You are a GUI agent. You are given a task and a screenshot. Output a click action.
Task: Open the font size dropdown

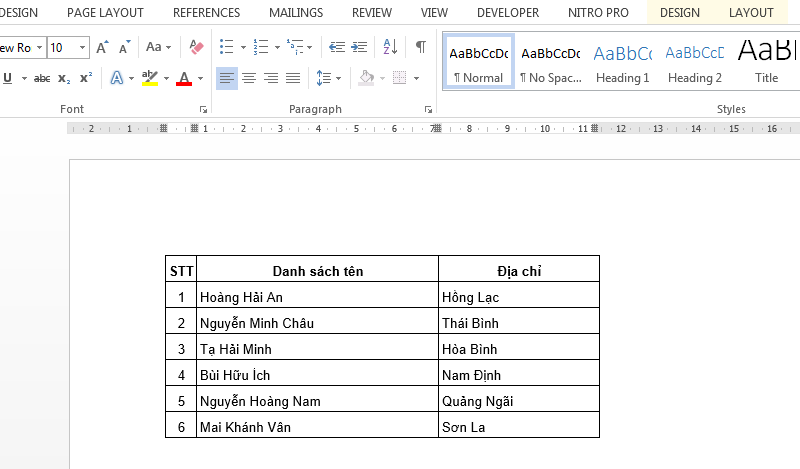(x=83, y=47)
